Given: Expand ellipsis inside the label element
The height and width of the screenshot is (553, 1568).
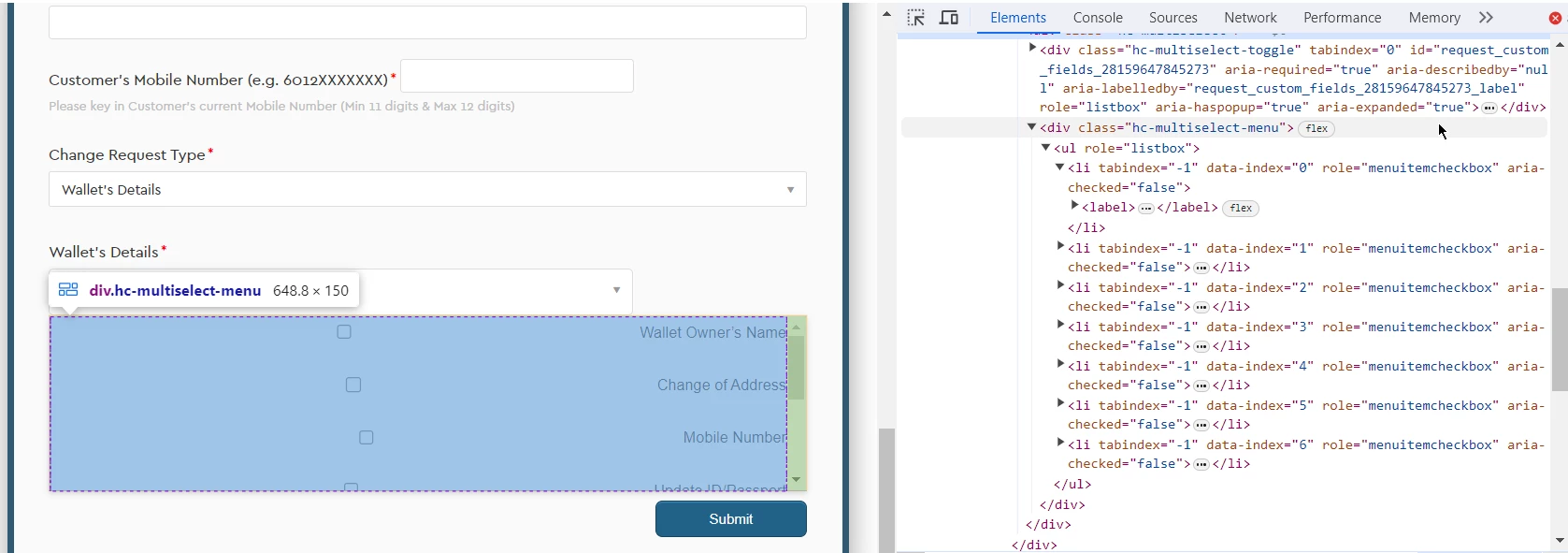Looking at the screenshot, I should click(x=1146, y=209).
